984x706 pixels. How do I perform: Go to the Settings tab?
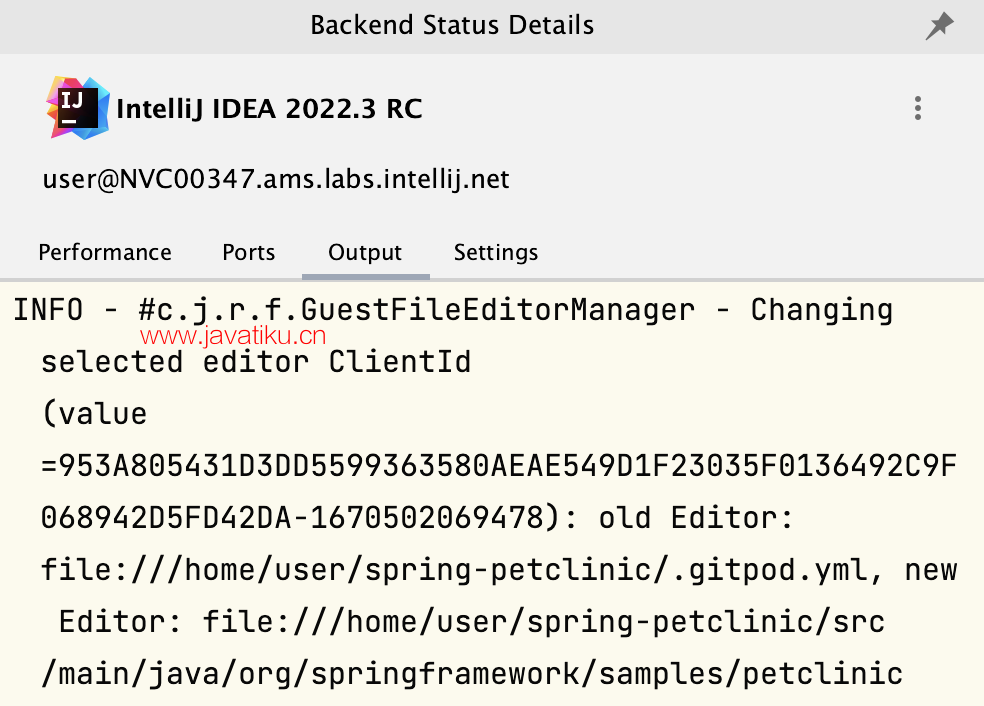[496, 253]
